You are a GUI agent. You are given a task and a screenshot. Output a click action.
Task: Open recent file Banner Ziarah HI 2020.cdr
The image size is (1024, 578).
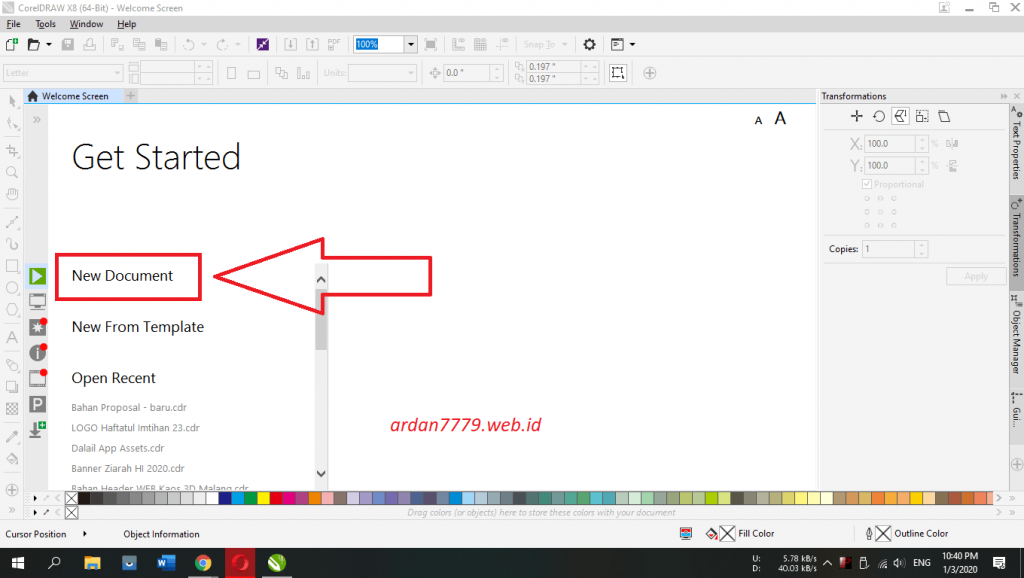click(127, 468)
